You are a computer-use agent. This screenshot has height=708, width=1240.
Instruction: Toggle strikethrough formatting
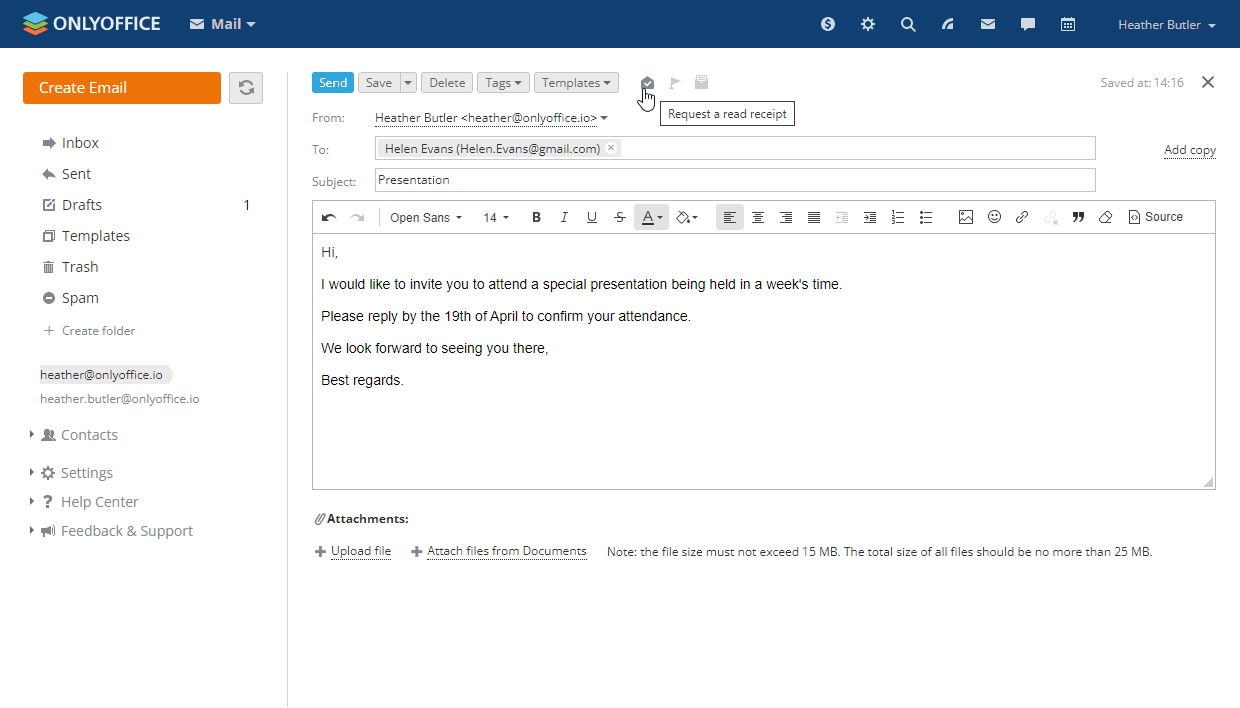620,217
